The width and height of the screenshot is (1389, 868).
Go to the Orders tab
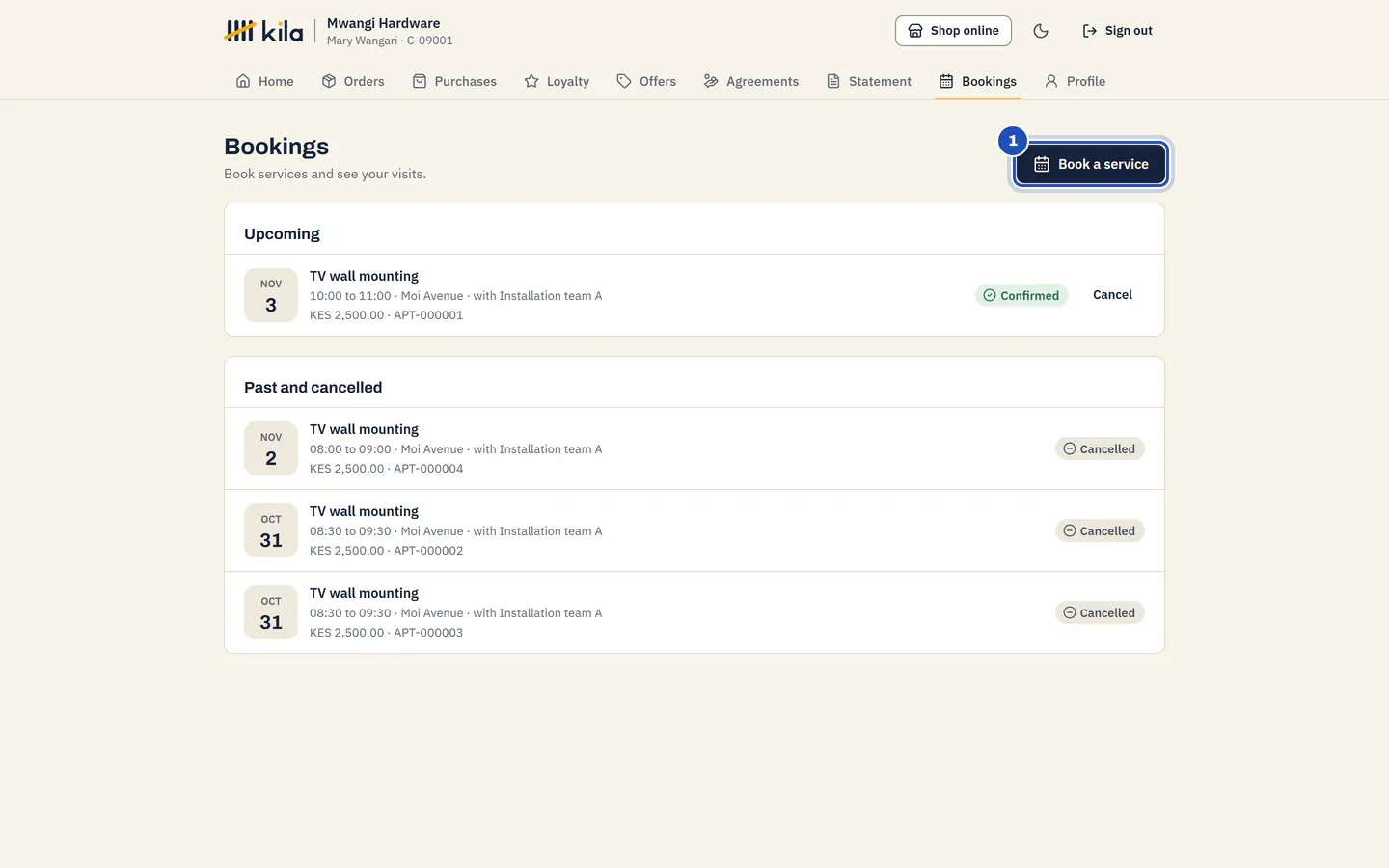[x=353, y=81]
